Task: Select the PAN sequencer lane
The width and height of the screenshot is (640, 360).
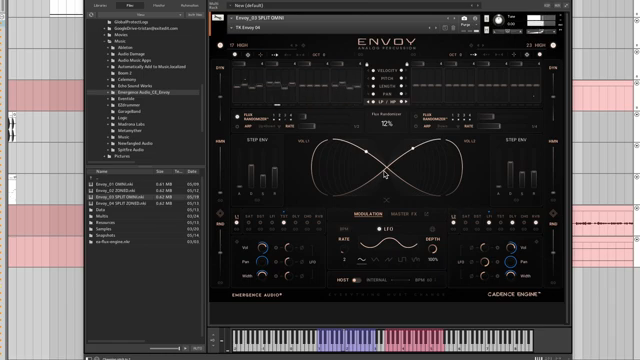Action: pyautogui.click(x=387, y=94)
